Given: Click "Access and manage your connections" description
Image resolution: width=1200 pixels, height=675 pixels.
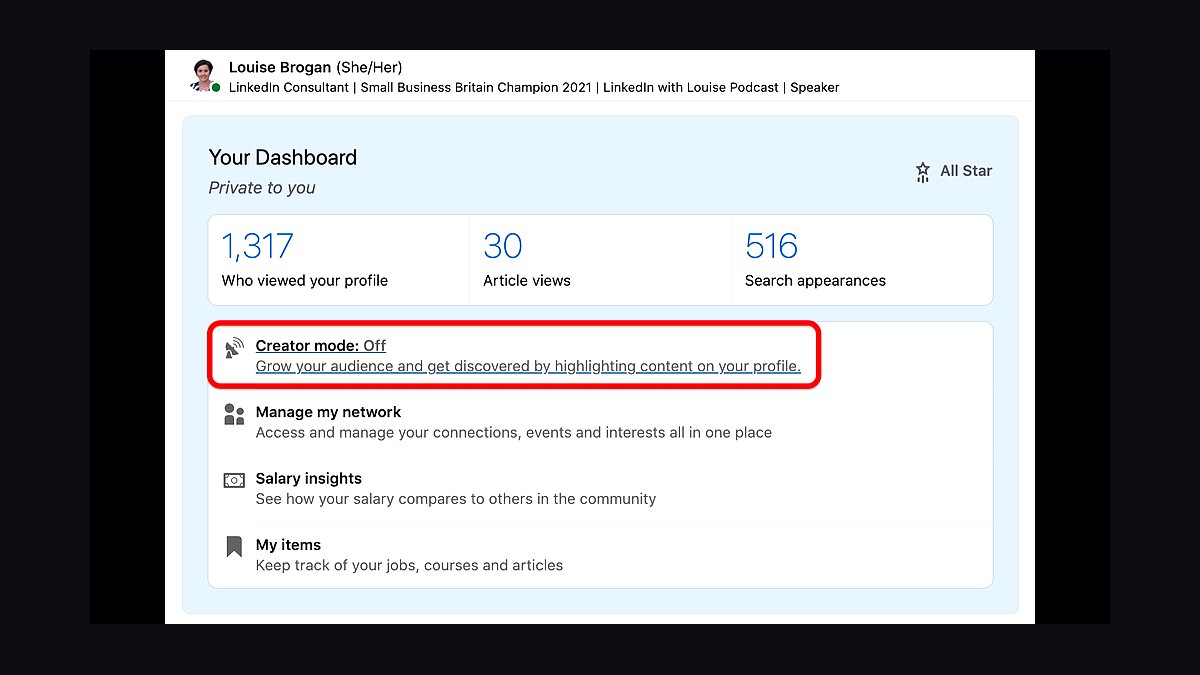Looking at the screenshot, I should pos(514,433).
